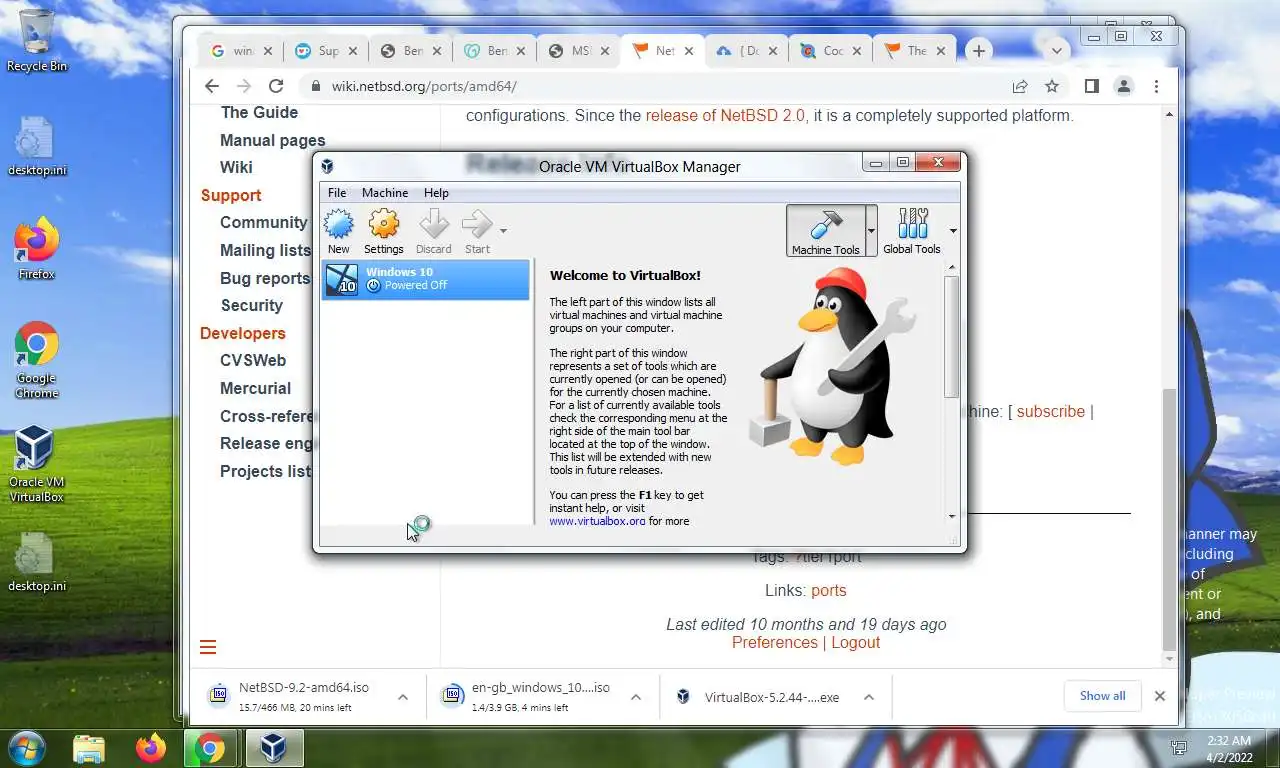Open VirtualBox Machine menu
The image size is (1280, 768).
point(385,192)
